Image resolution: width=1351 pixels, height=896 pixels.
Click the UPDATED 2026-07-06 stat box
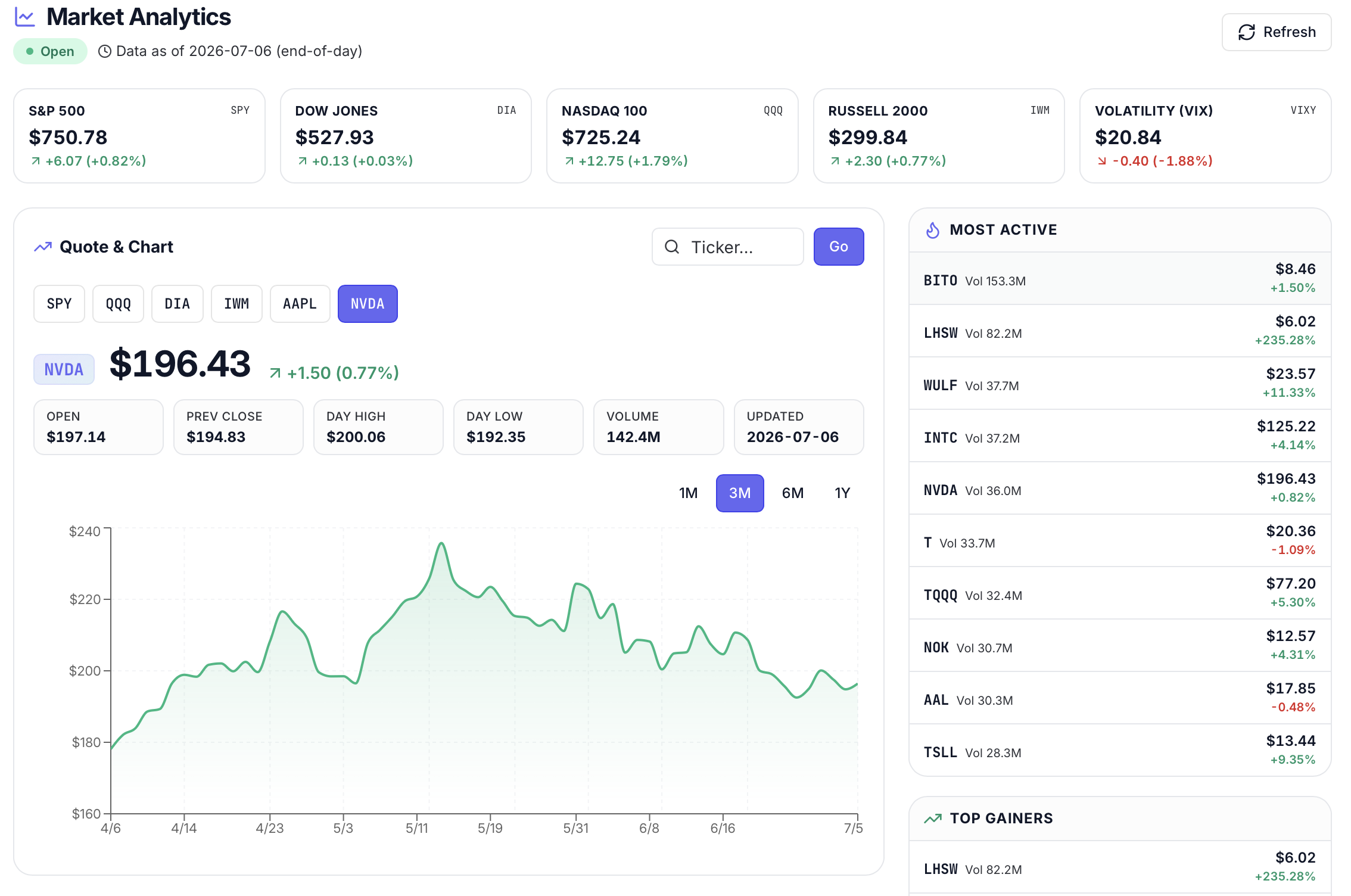tap(799, 427)
